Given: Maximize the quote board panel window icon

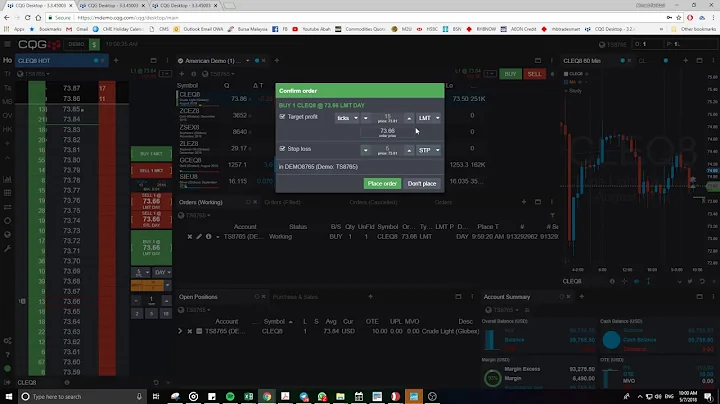Looking at the screenshot, I should click(538, 60).
